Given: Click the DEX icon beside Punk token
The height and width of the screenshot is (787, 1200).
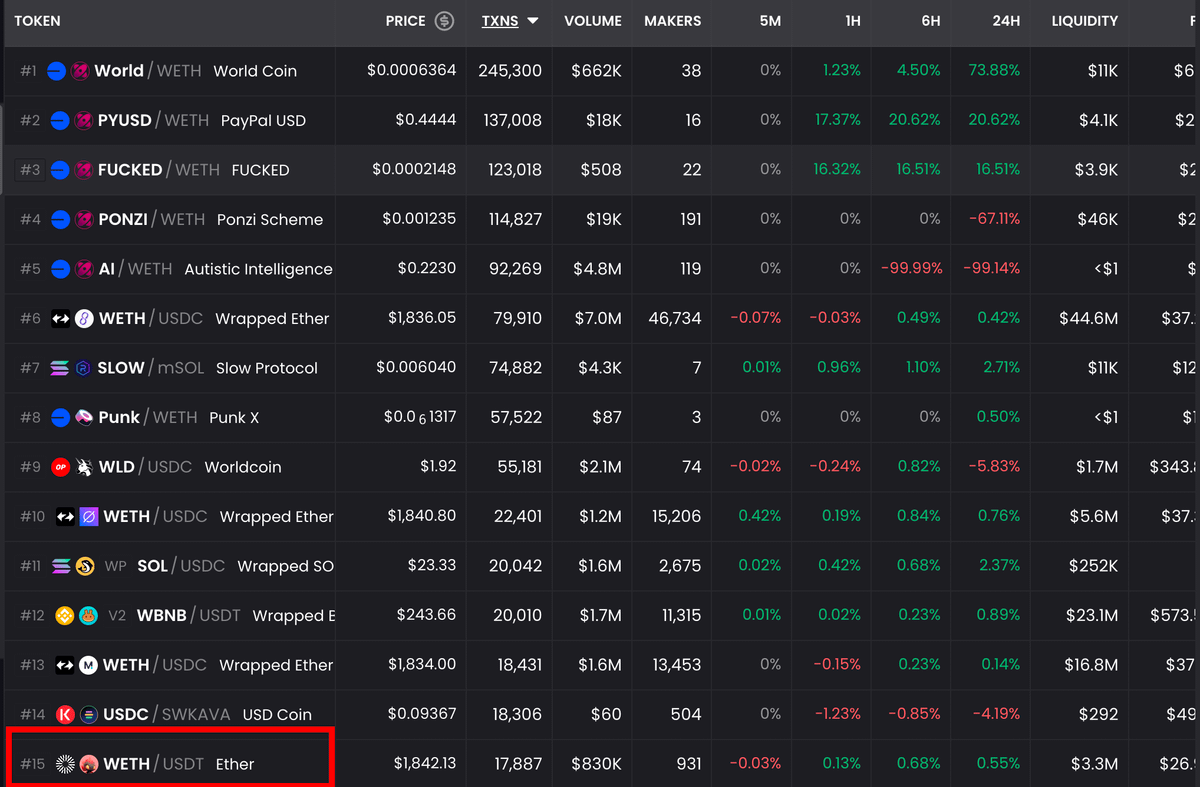Looking at the screenshot, I should click(x=84, y=417).
